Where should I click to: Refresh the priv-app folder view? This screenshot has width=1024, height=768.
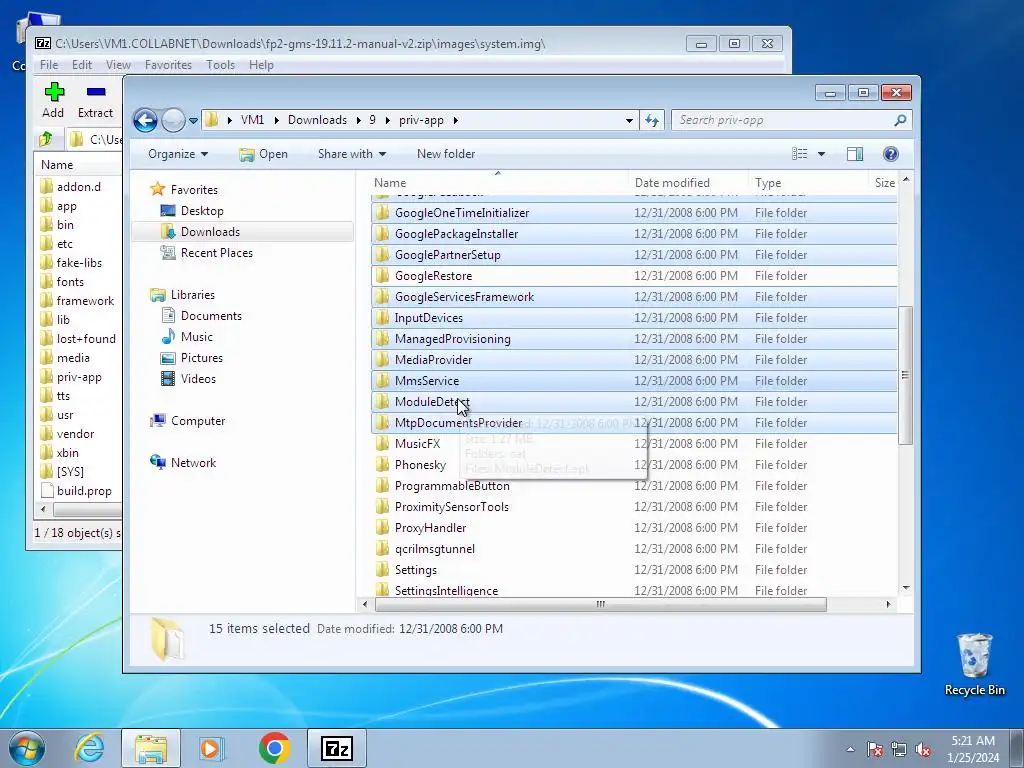click(652, 120)
